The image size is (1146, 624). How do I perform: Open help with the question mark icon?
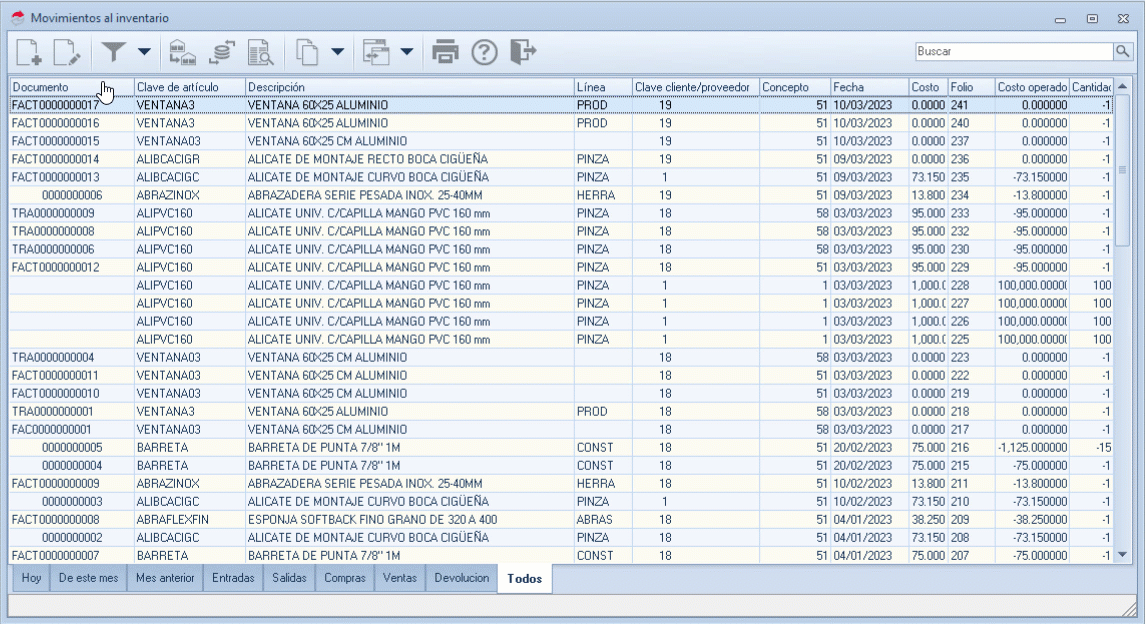click(x=484, y=51)
